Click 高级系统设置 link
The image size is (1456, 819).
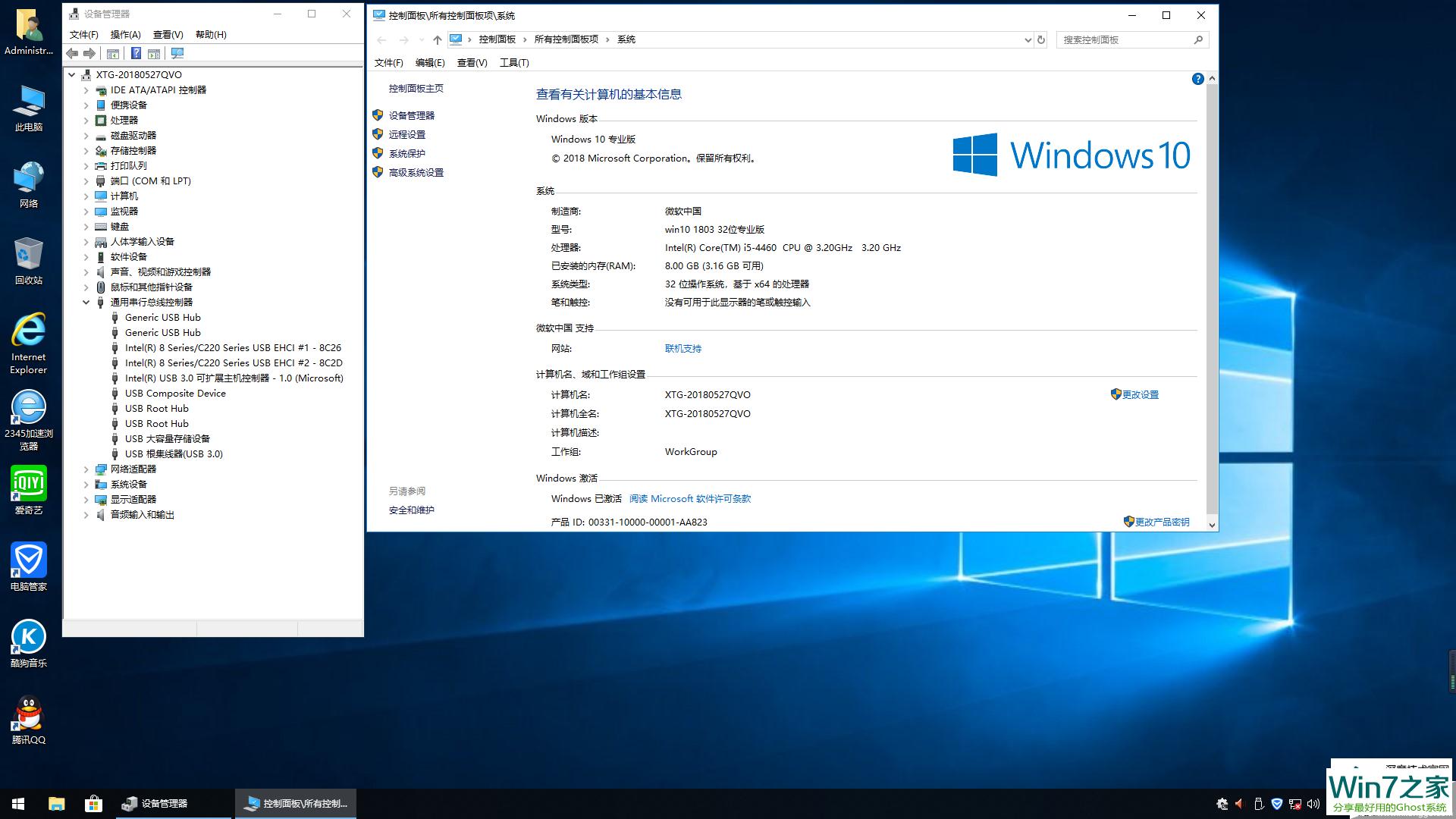coord(416,172)
